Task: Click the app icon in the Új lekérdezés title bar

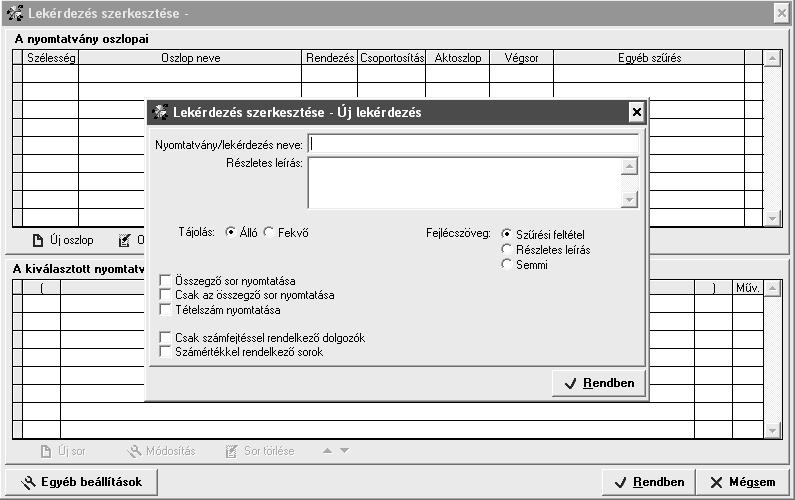Action: click(160, 112)
